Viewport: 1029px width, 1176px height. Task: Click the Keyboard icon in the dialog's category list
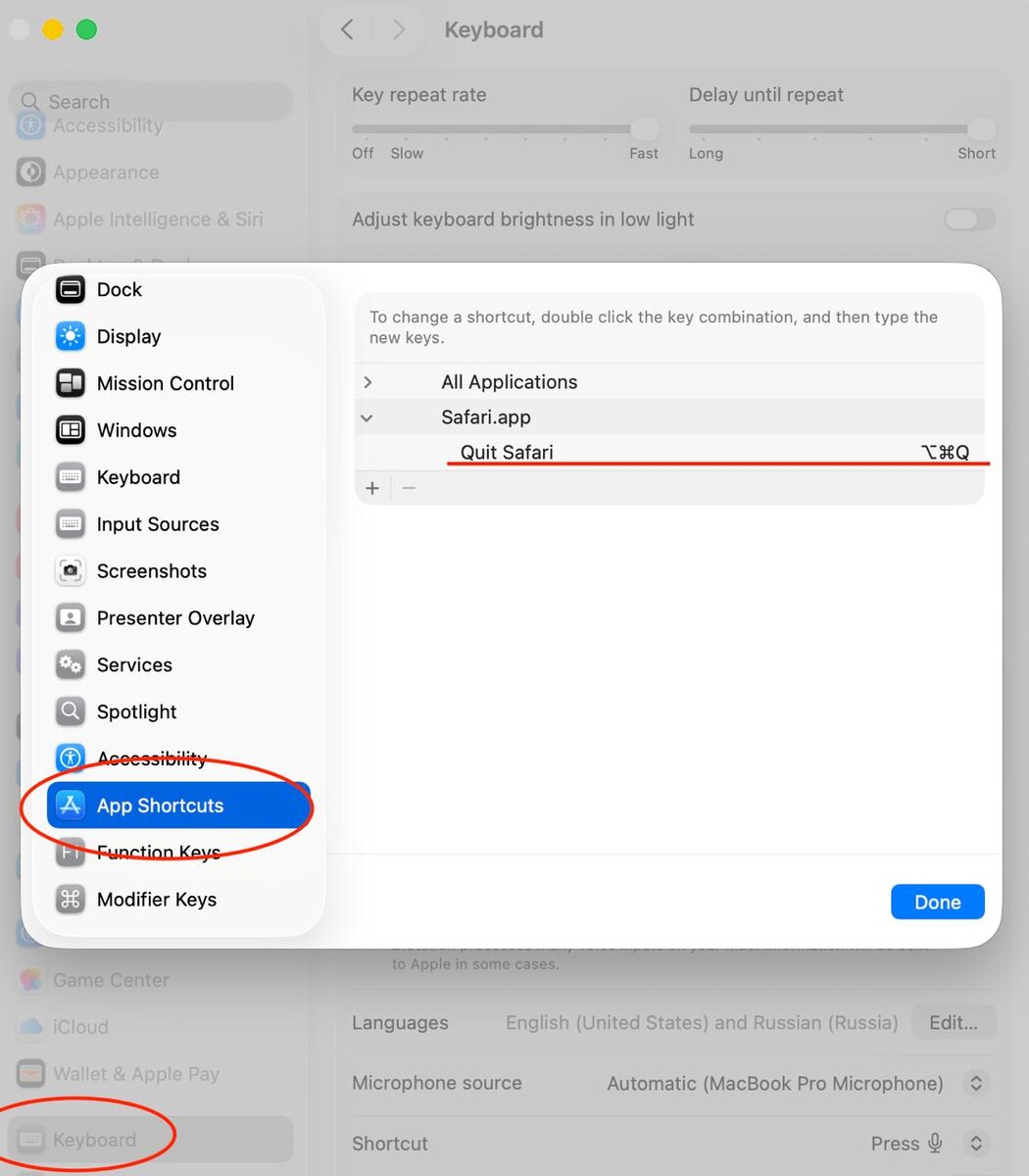coord(71,477)
